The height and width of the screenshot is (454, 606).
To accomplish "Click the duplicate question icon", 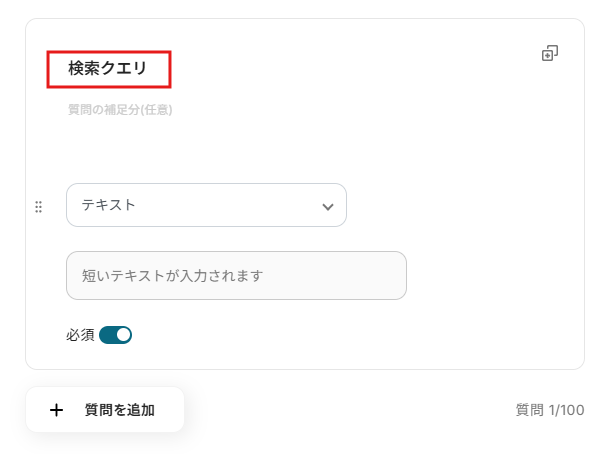I will click(549, 53).
